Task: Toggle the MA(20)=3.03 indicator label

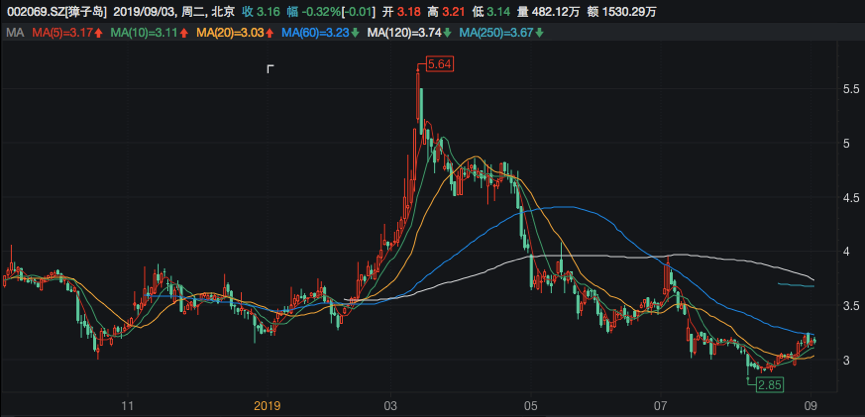Action: tap(231, 34)
